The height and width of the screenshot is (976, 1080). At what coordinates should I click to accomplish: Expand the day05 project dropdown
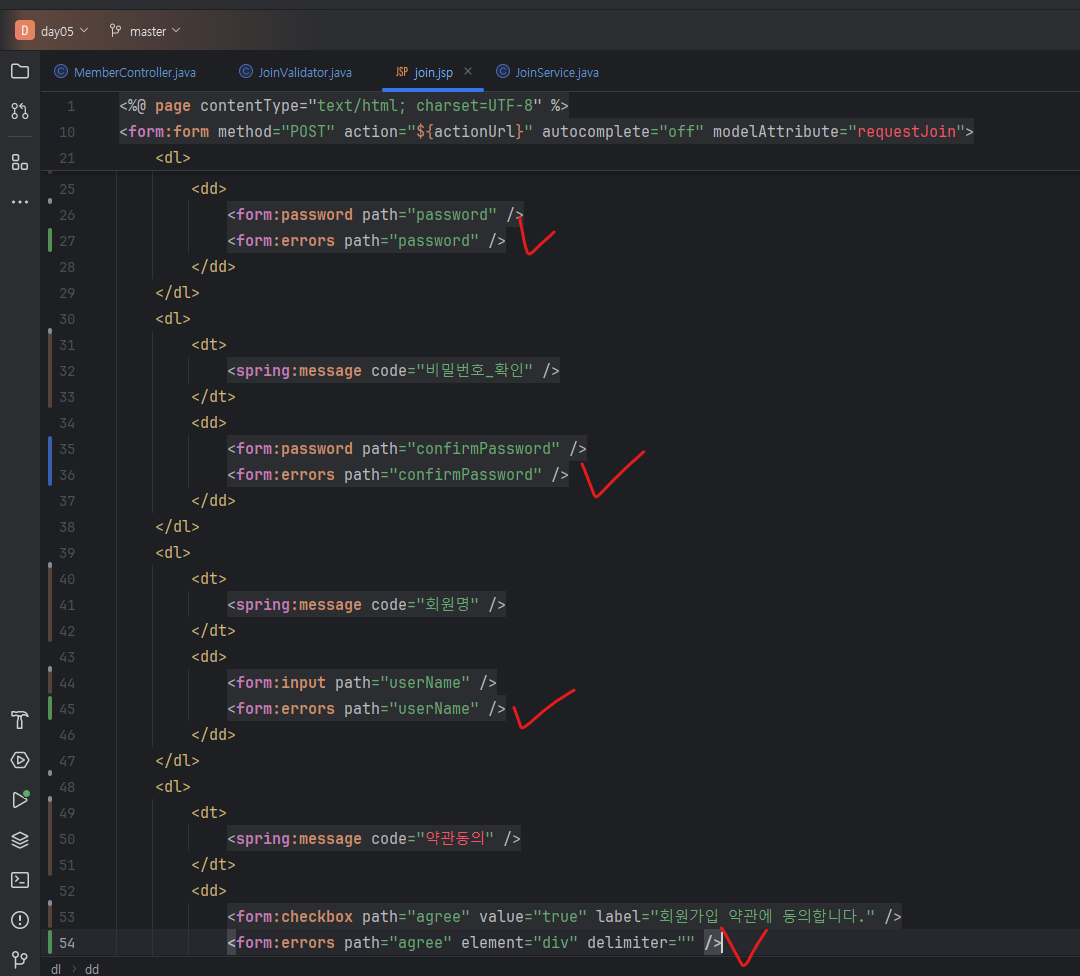[x=65, y=31]
